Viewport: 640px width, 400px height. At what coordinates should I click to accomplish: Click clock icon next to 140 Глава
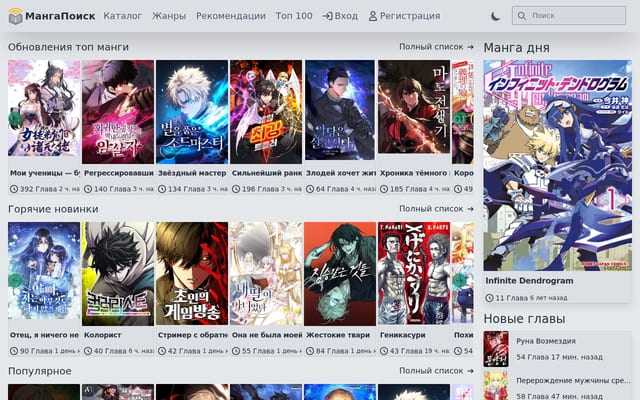pos(88,189)
